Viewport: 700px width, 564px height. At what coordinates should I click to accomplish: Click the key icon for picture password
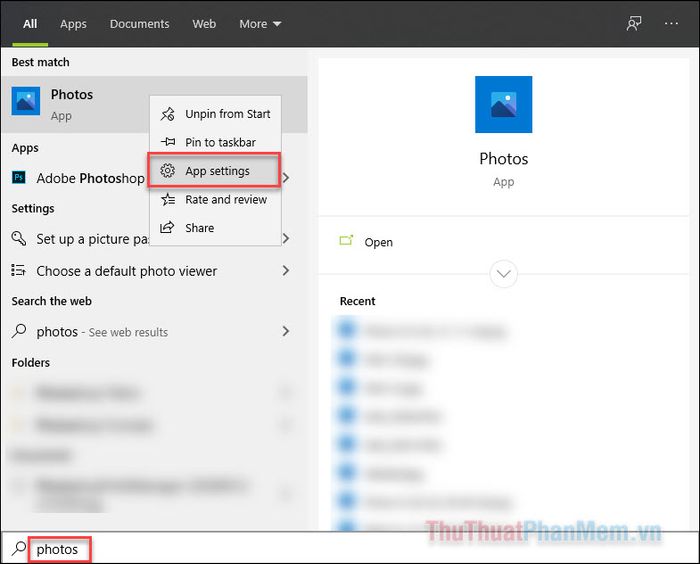18,238
